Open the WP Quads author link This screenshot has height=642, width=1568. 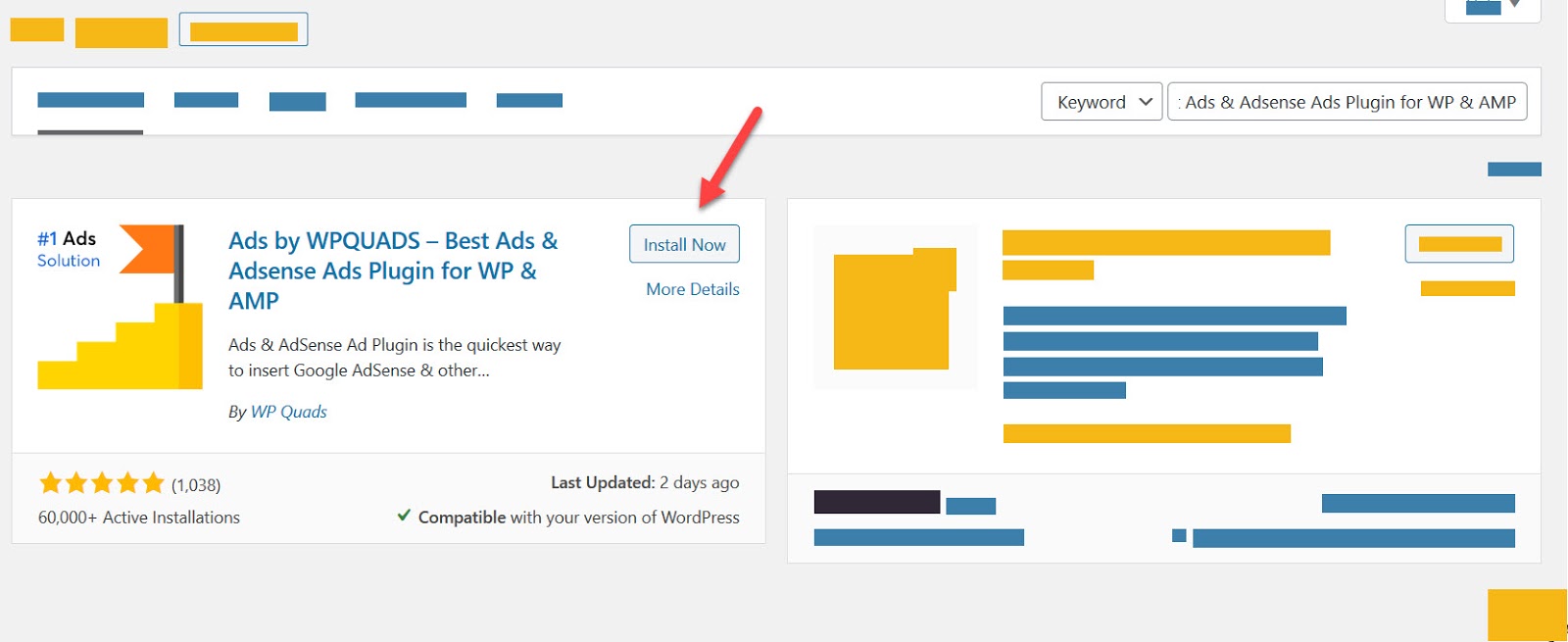289,412
